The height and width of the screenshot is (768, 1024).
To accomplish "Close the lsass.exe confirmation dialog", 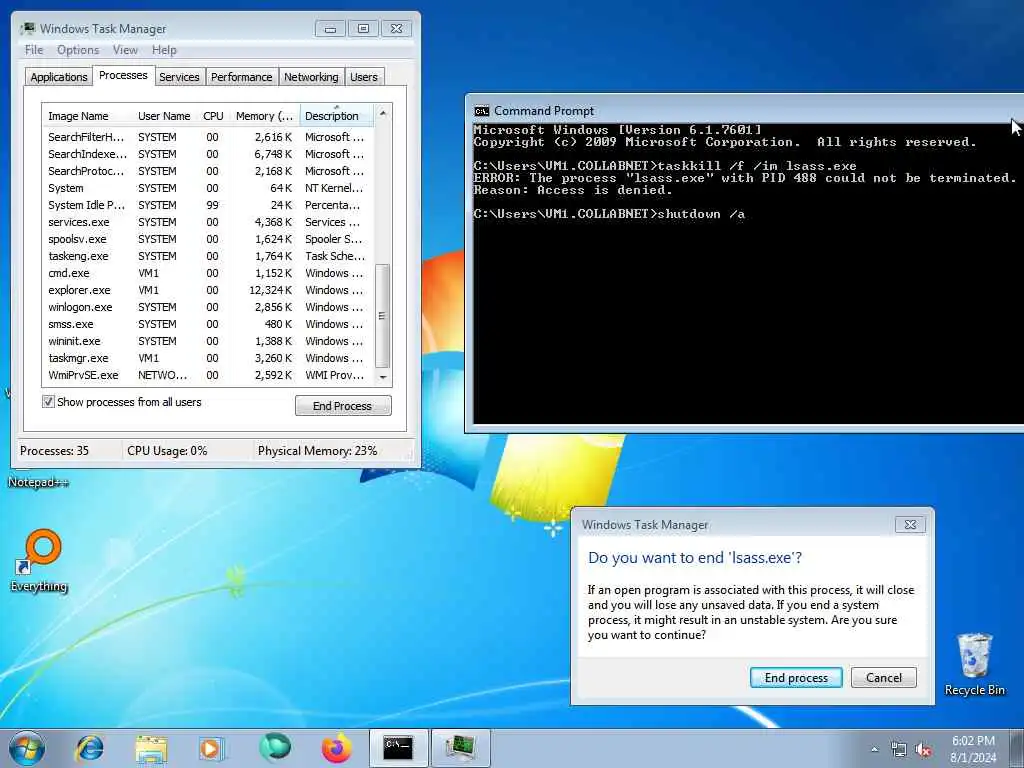I will (x=910, y=524).
